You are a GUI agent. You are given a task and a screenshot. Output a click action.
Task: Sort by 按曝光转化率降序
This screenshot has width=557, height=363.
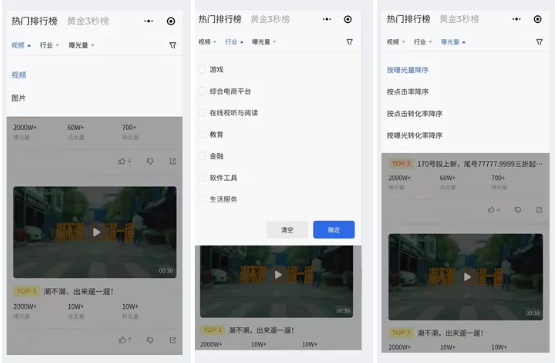pyautogui.click(x=415, y=135)
